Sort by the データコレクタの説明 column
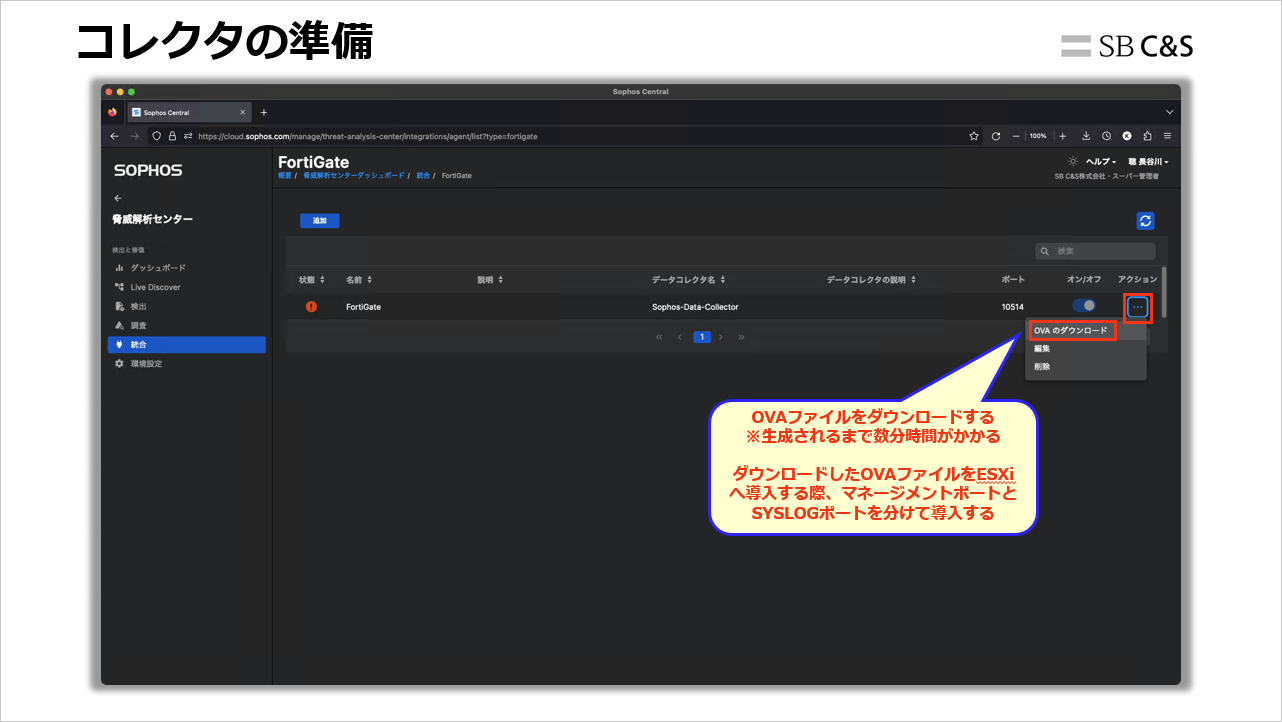The height and width of the screenshot is (722, 1282). 872,280
